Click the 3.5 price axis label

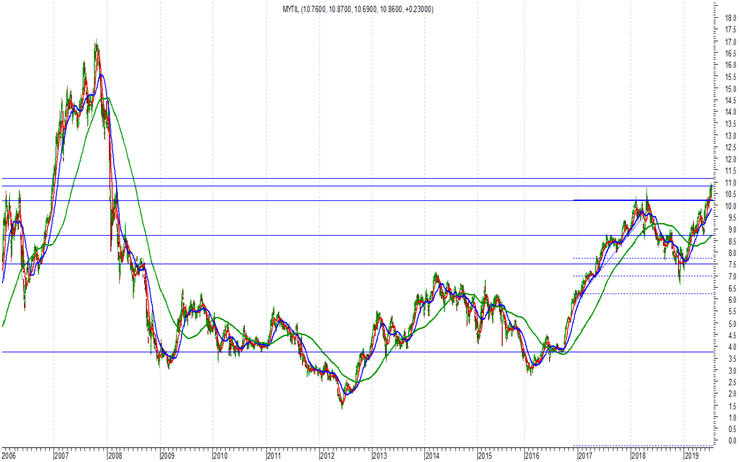(x=732, y=359)
